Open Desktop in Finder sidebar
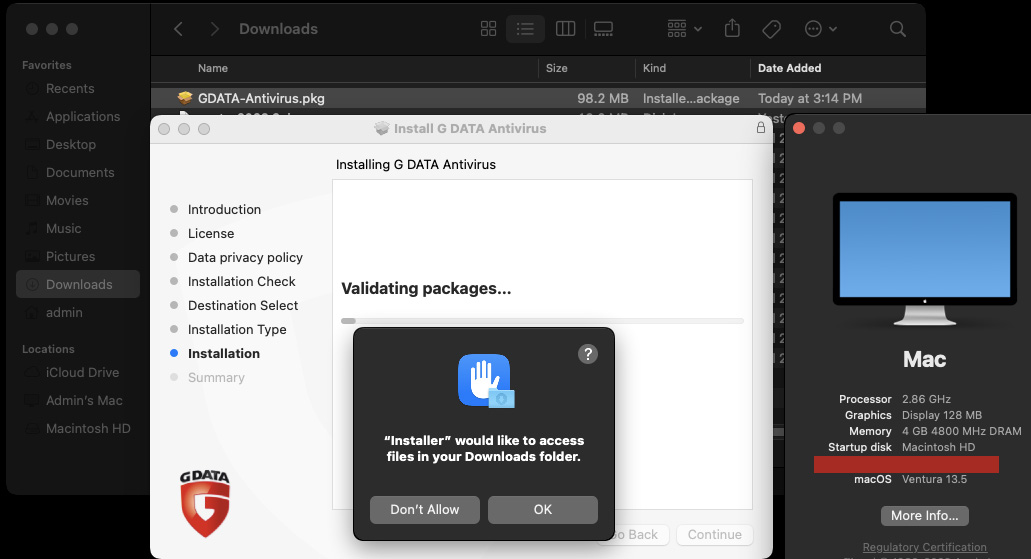This screenshot has width=1031, height=559. coord(70,144)
